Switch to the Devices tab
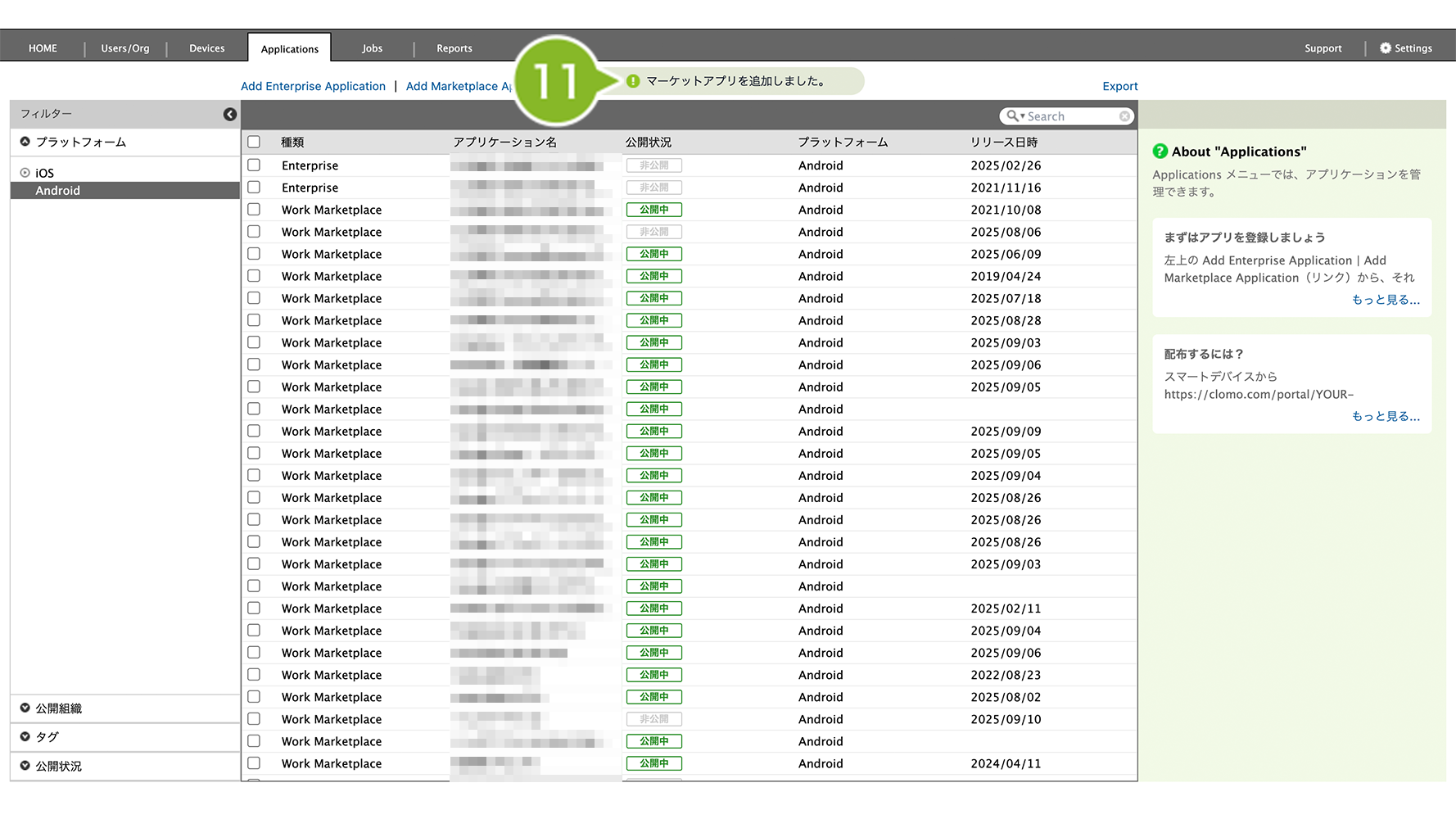Viewport: 1456px width, 819px height. click(206, 48)
